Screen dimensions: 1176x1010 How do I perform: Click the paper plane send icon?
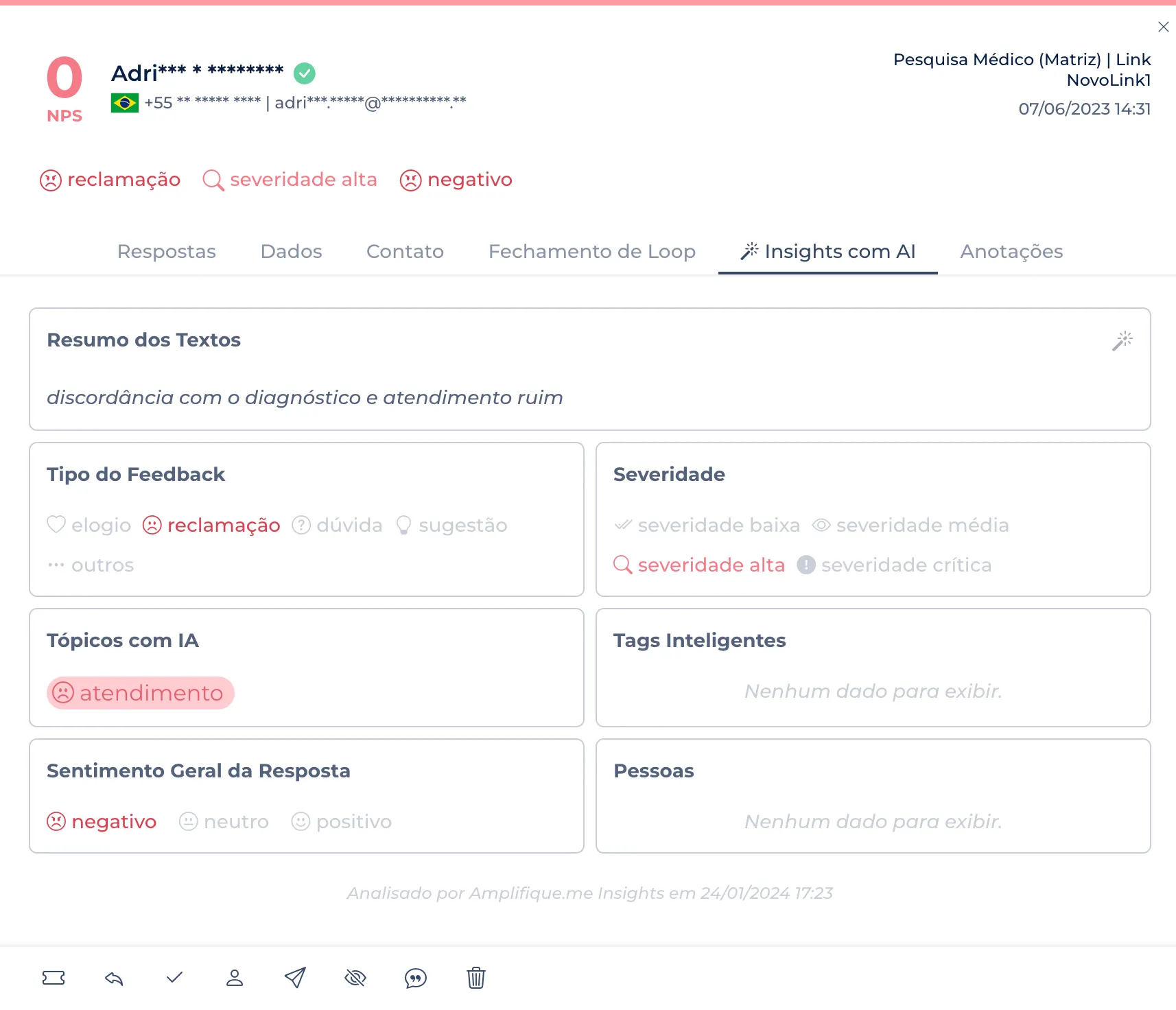coord(295,978)
